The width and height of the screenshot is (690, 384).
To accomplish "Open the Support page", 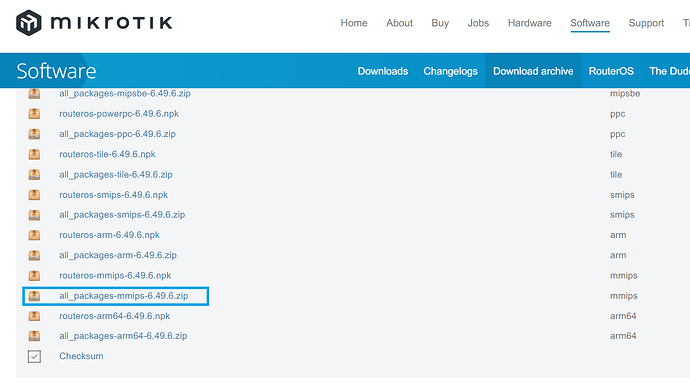I will [x=646, y=23].
